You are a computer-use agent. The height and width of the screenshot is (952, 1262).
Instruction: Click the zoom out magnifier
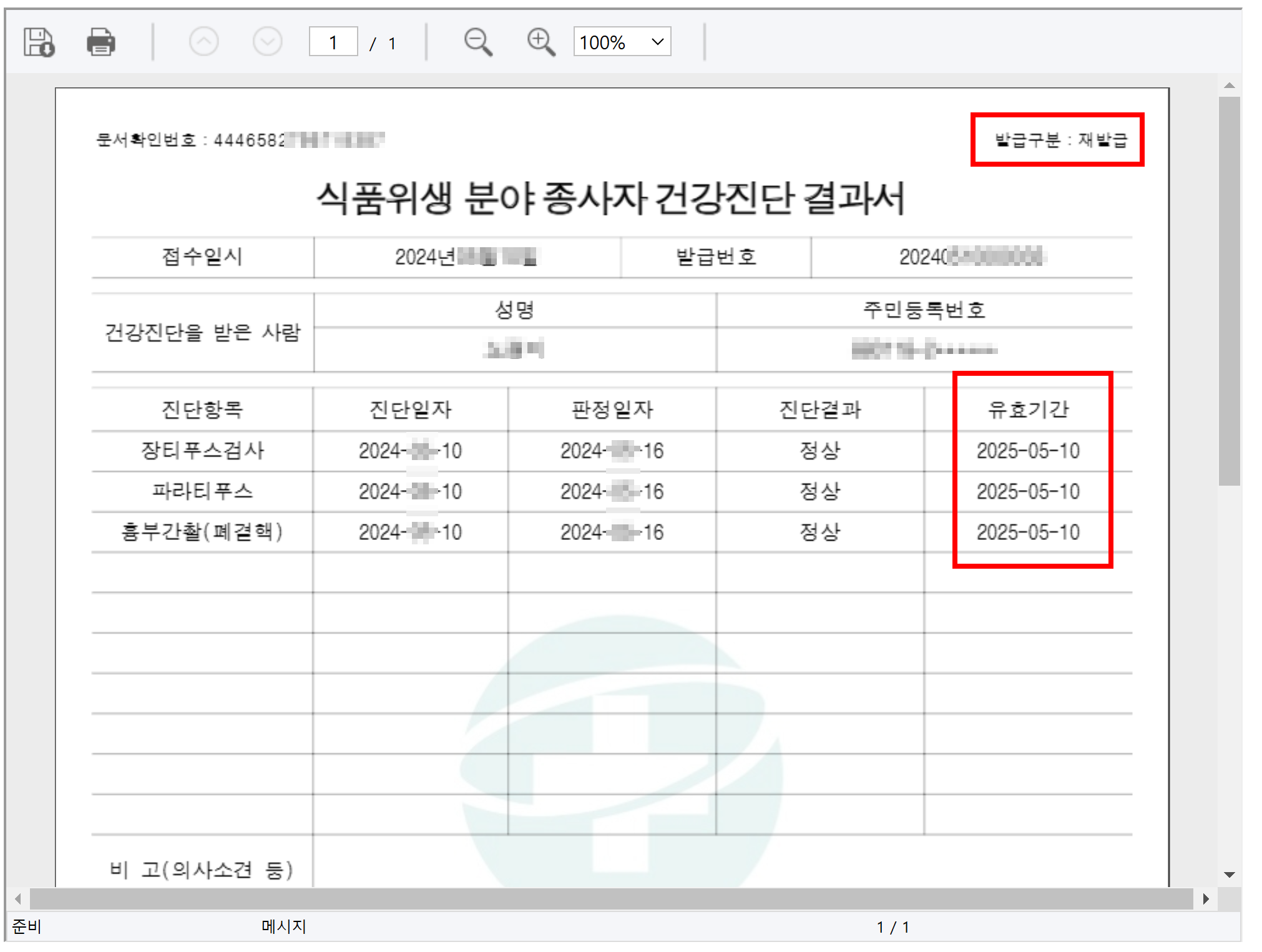[x=478, y=42]
